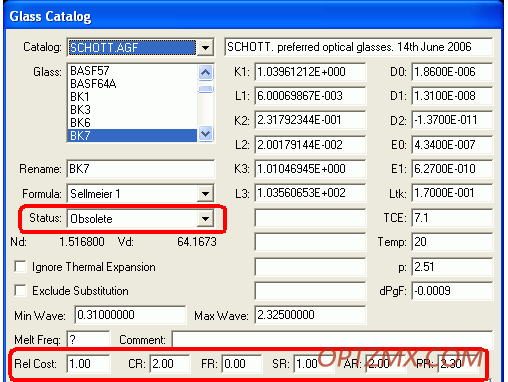Viewport: 508px width, 382px height.
Task: Select BK6 in the glass list
Action: pos(133,123)
